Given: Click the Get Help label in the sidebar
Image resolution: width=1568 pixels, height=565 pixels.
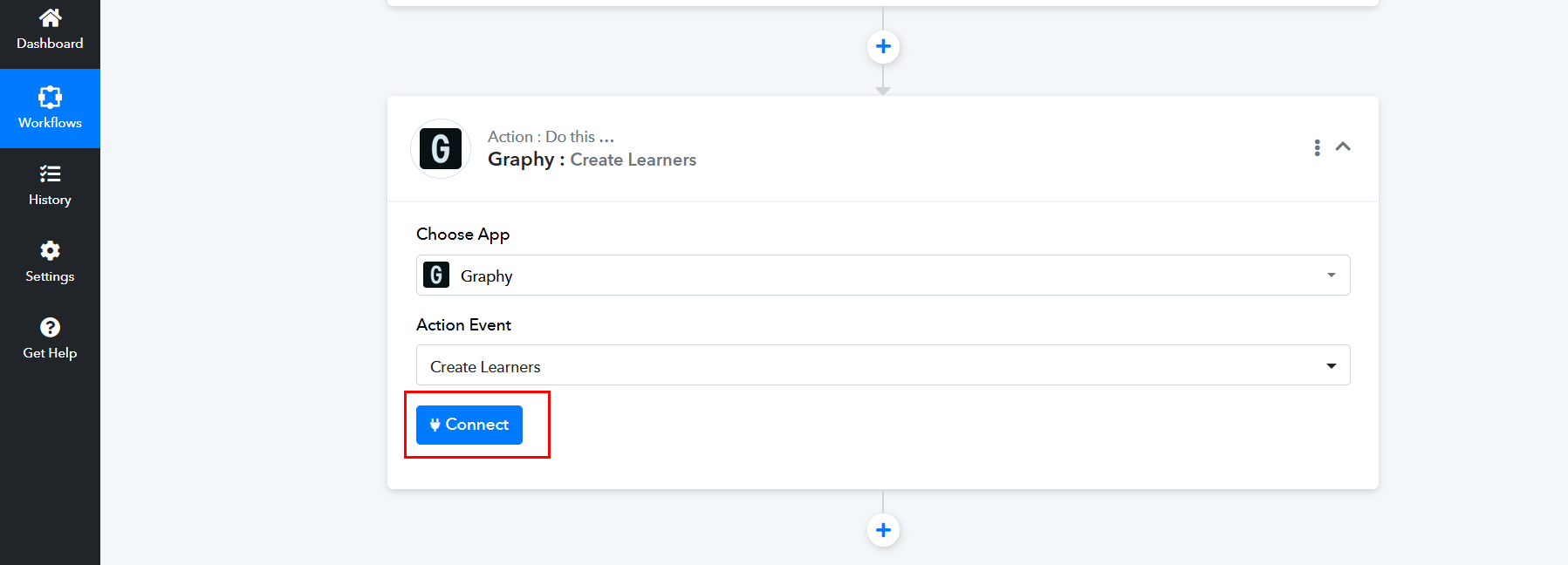Looking at the screenshot, I should click(50, 353).
